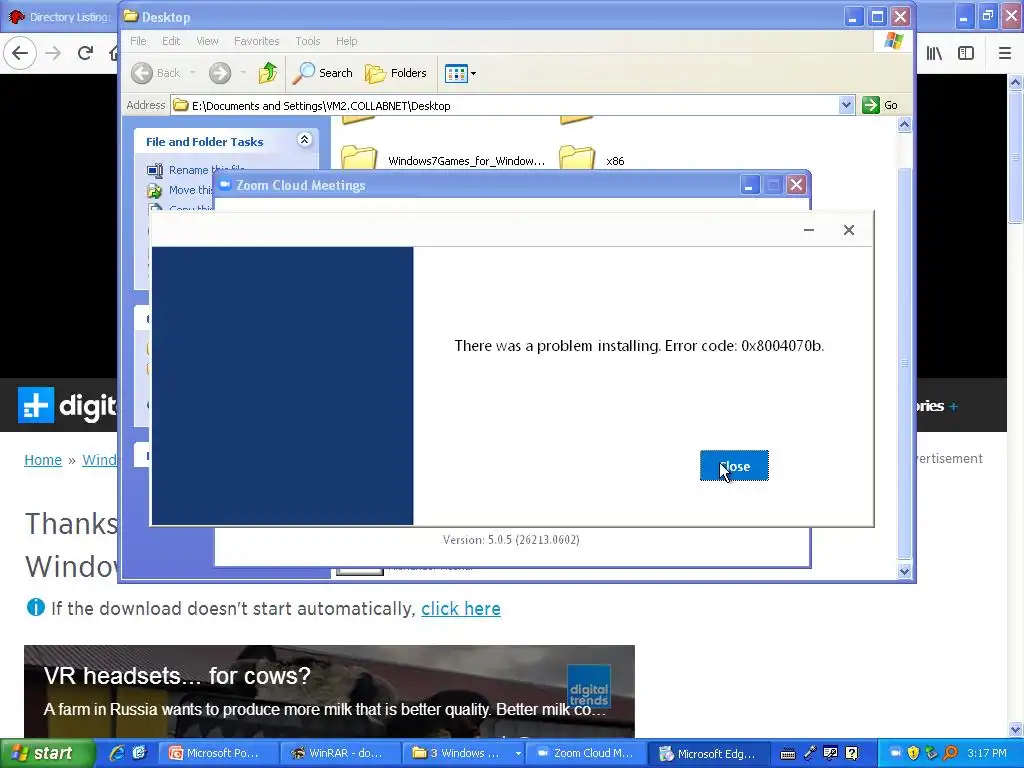Click the Version 5.0.5 text below the dialog
Screen dimensions: 1024x768
[511, 539]
